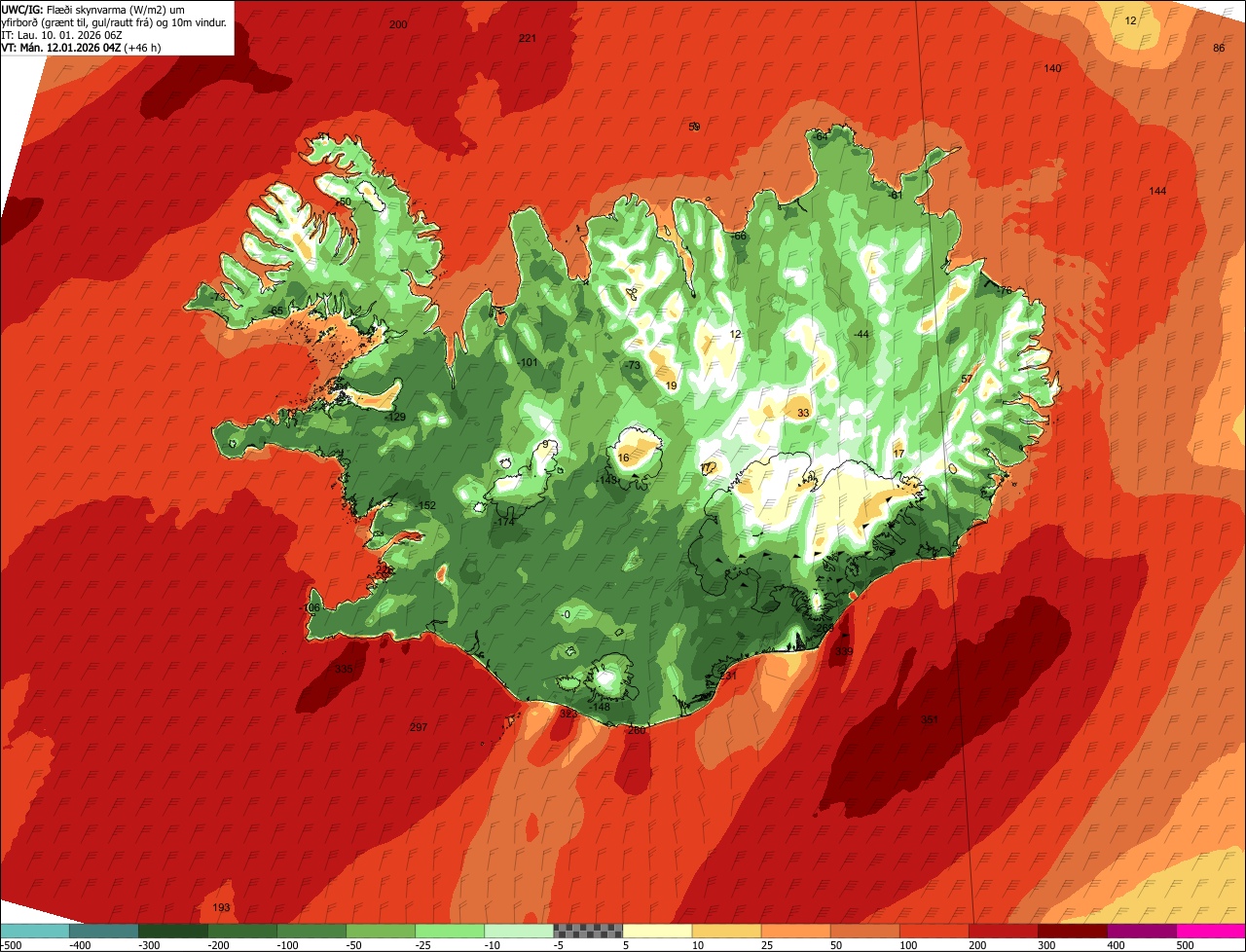
Task: Choose the -200 to -100 dark green legend swatch
Action: [x=241, y=931]
